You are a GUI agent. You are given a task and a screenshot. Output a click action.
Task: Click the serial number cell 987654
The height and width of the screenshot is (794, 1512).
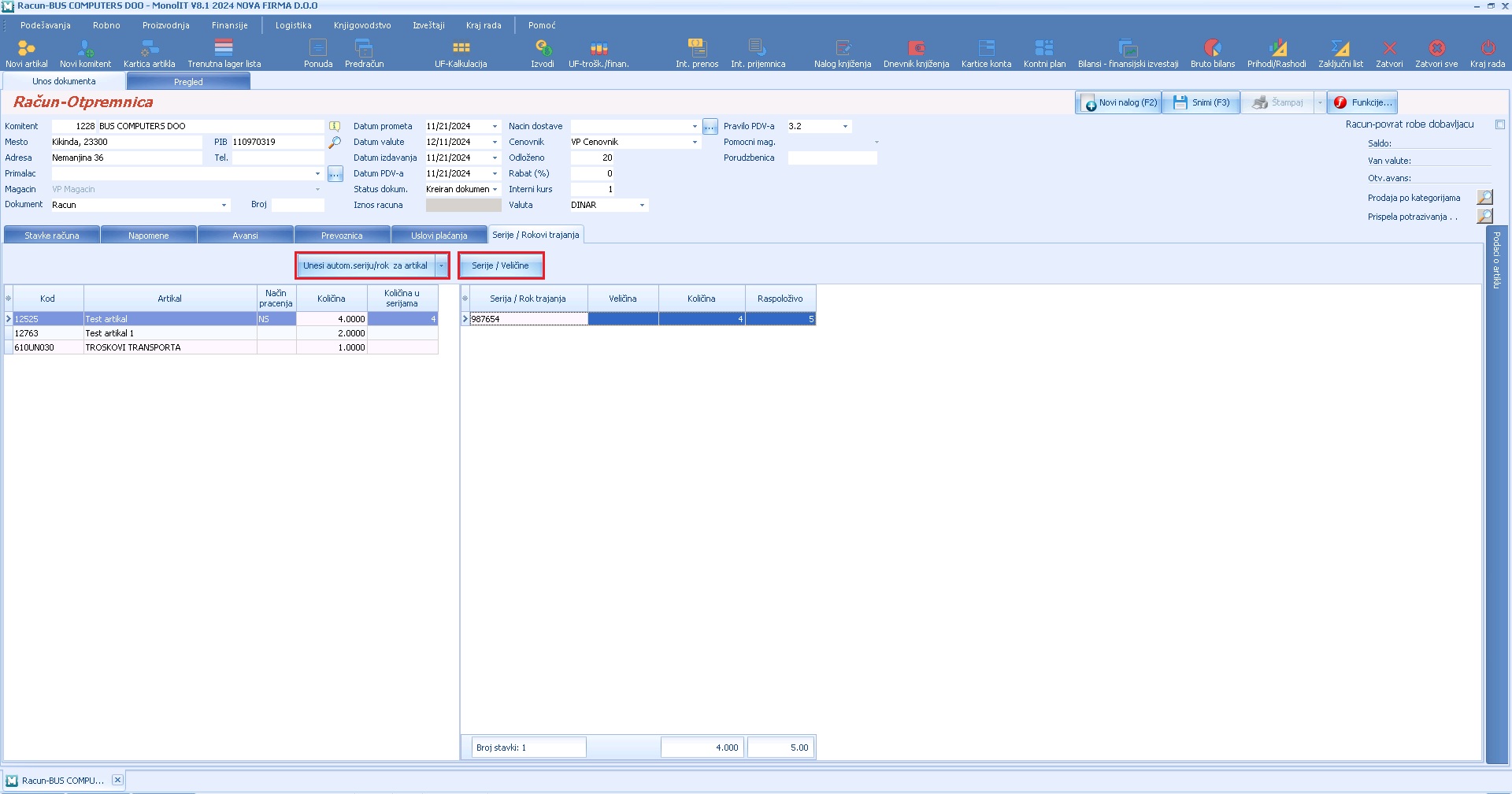point(528,319)
